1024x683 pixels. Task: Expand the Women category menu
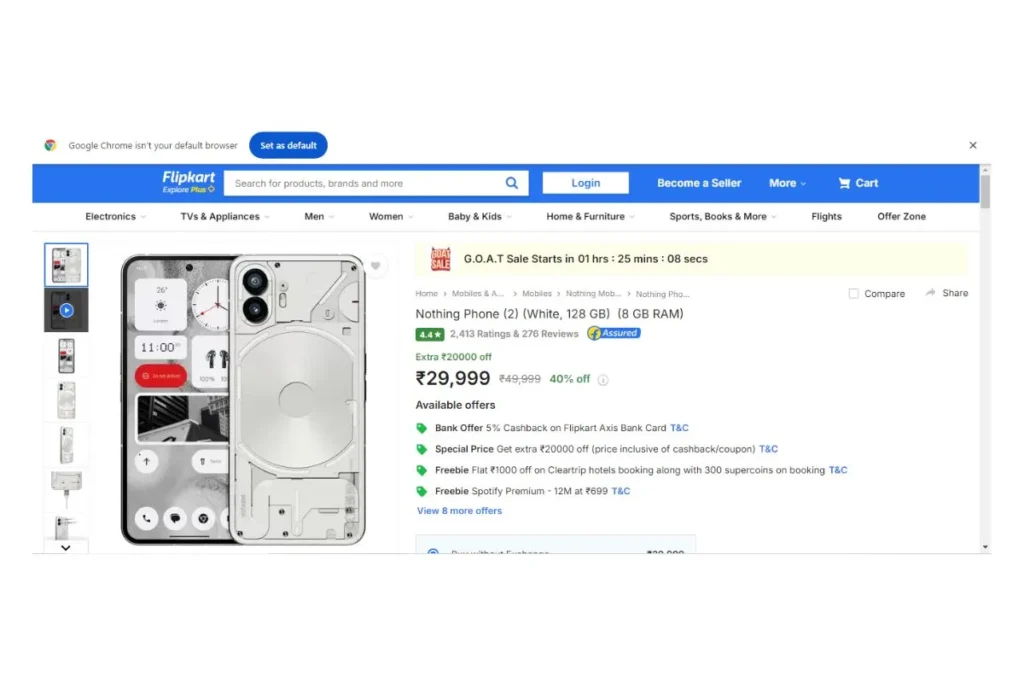click(391, 217)
